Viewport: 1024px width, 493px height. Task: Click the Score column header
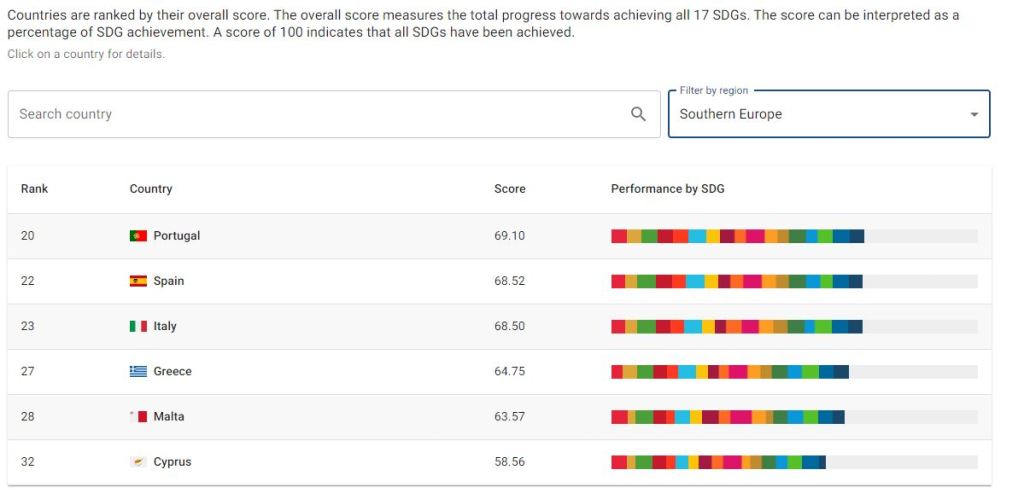click(509, 189)
